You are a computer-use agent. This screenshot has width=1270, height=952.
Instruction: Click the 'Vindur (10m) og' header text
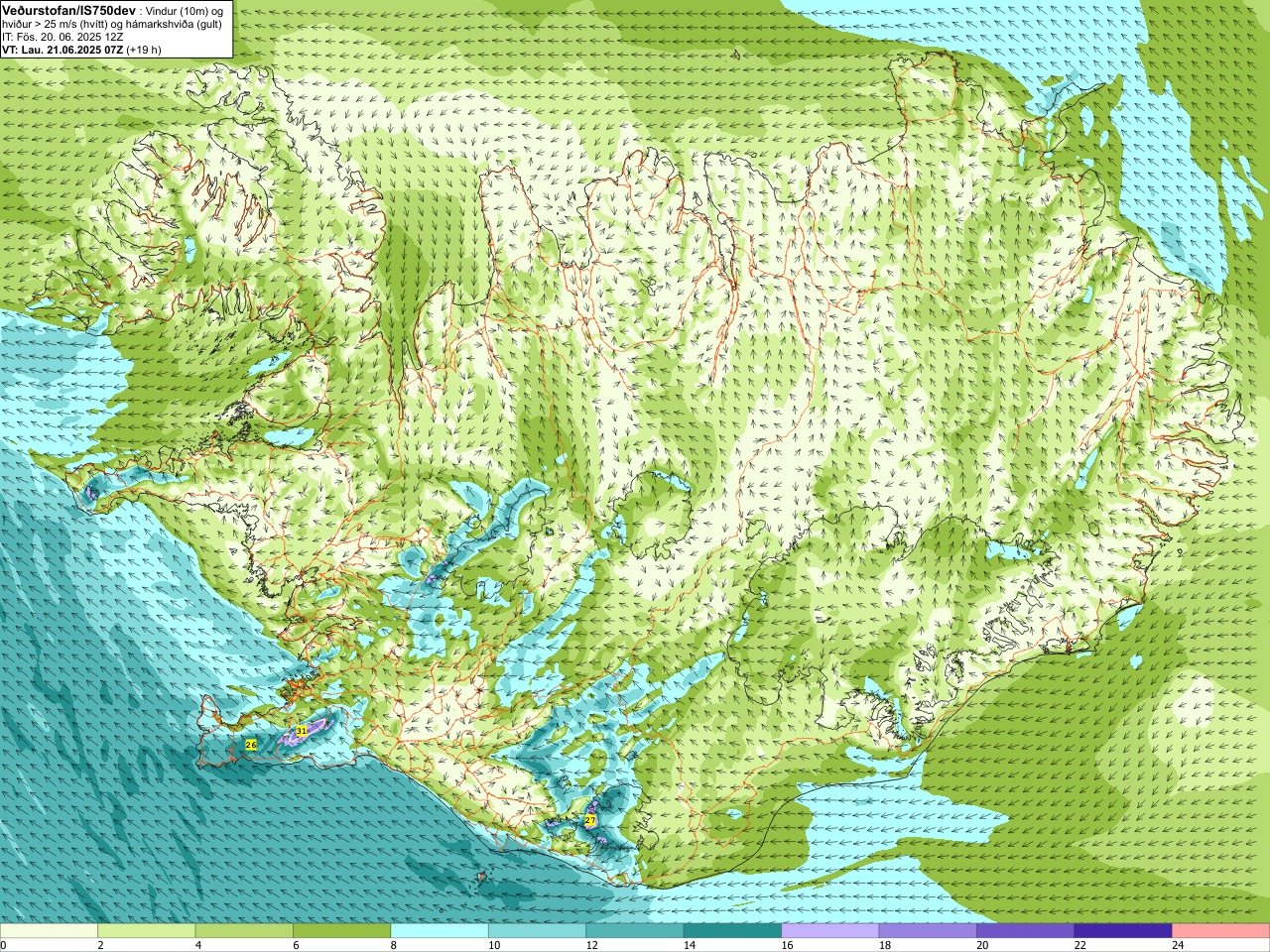186,10
